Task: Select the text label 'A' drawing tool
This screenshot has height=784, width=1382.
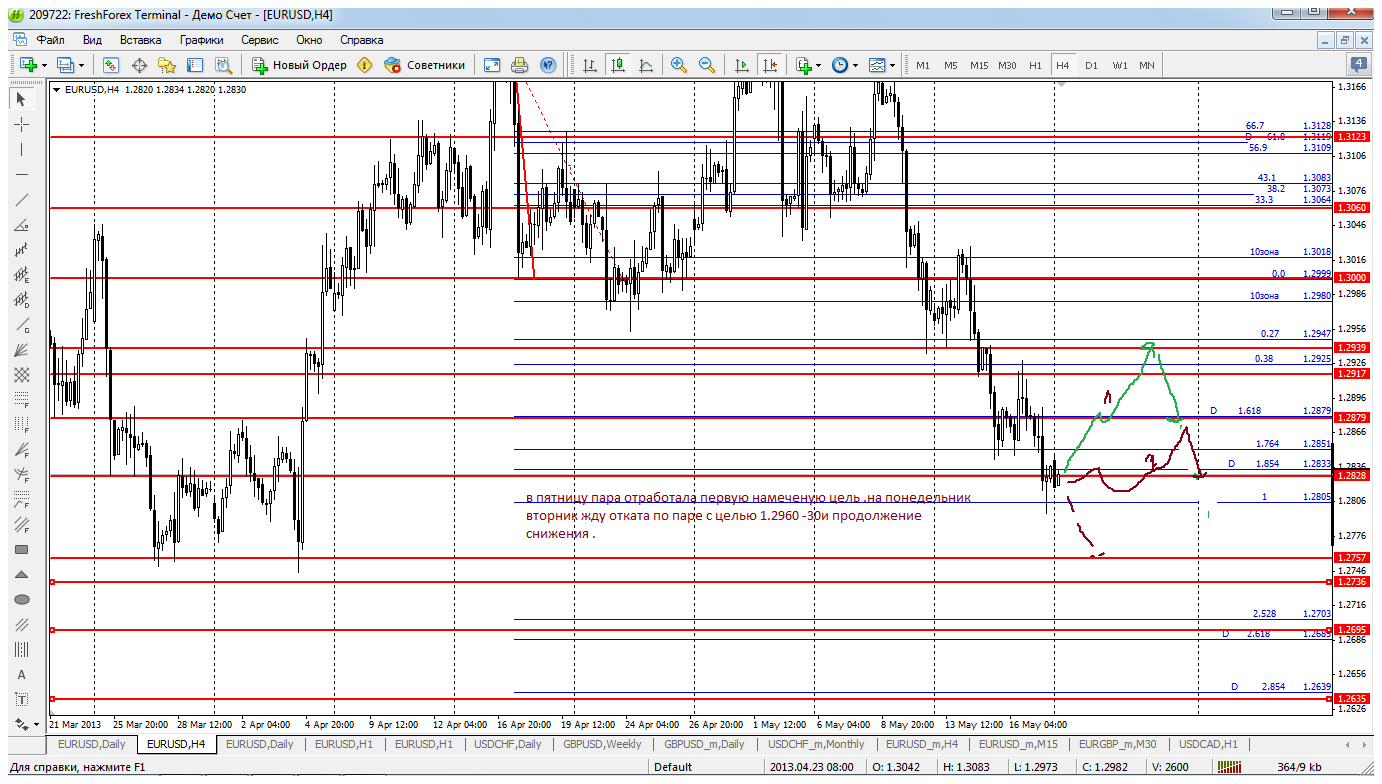Action: pos(21,675)
